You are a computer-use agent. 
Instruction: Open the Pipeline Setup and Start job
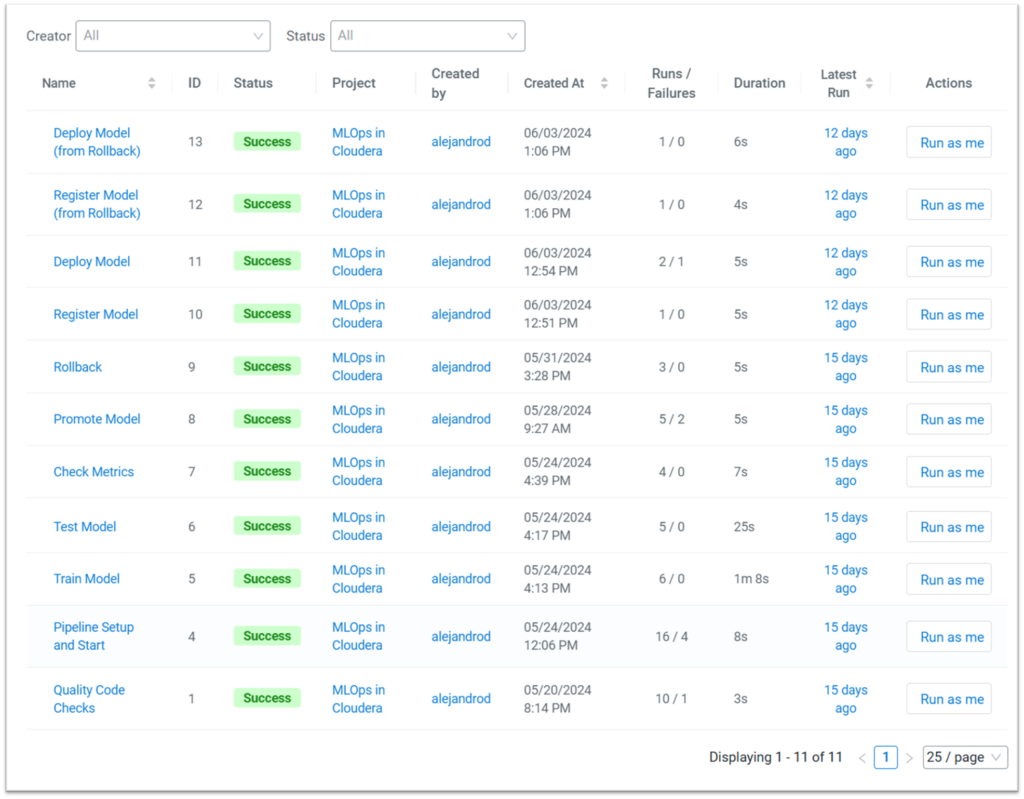(93, 636)
